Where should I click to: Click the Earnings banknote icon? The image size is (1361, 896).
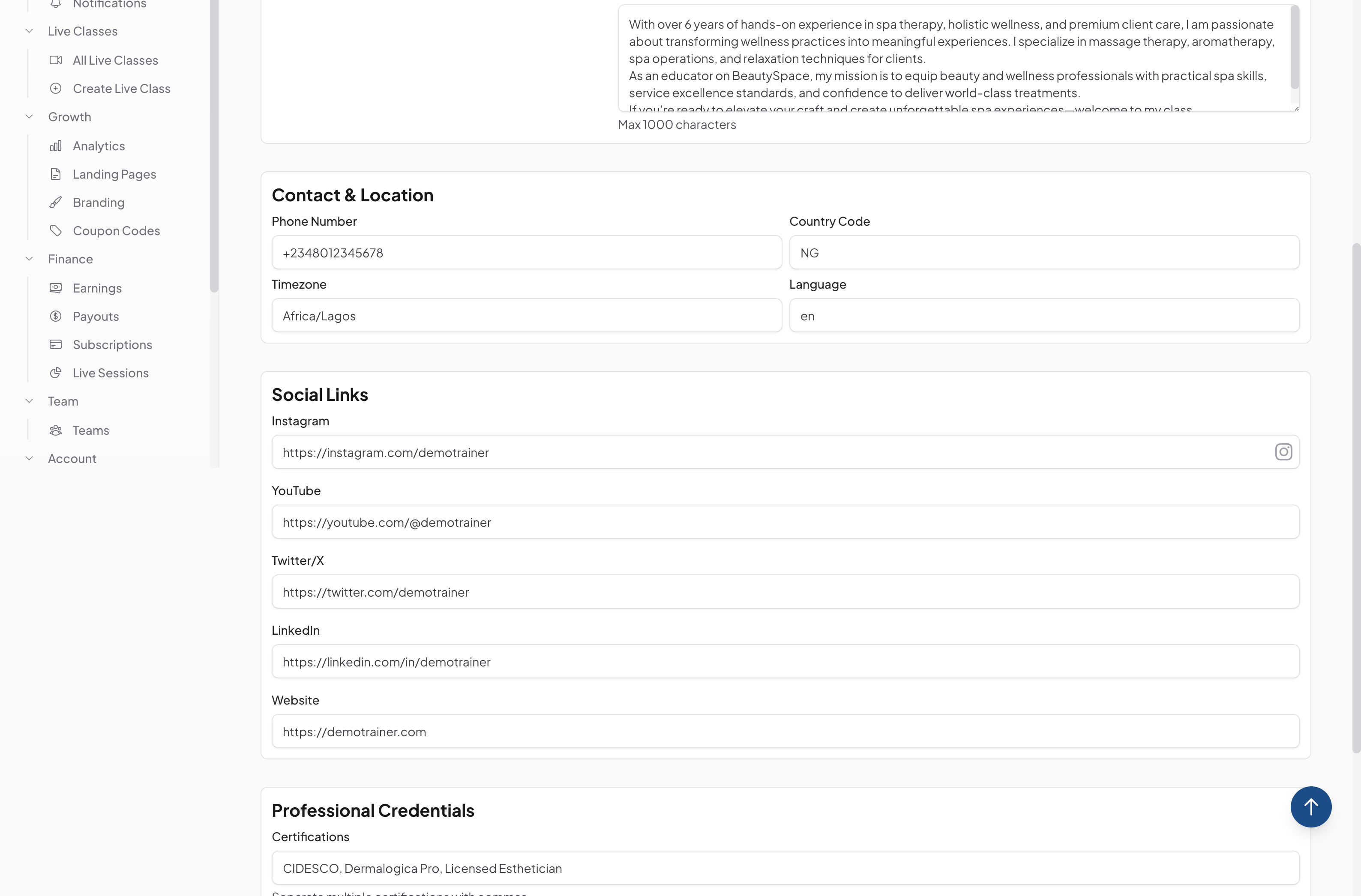[x=55, y=288]
